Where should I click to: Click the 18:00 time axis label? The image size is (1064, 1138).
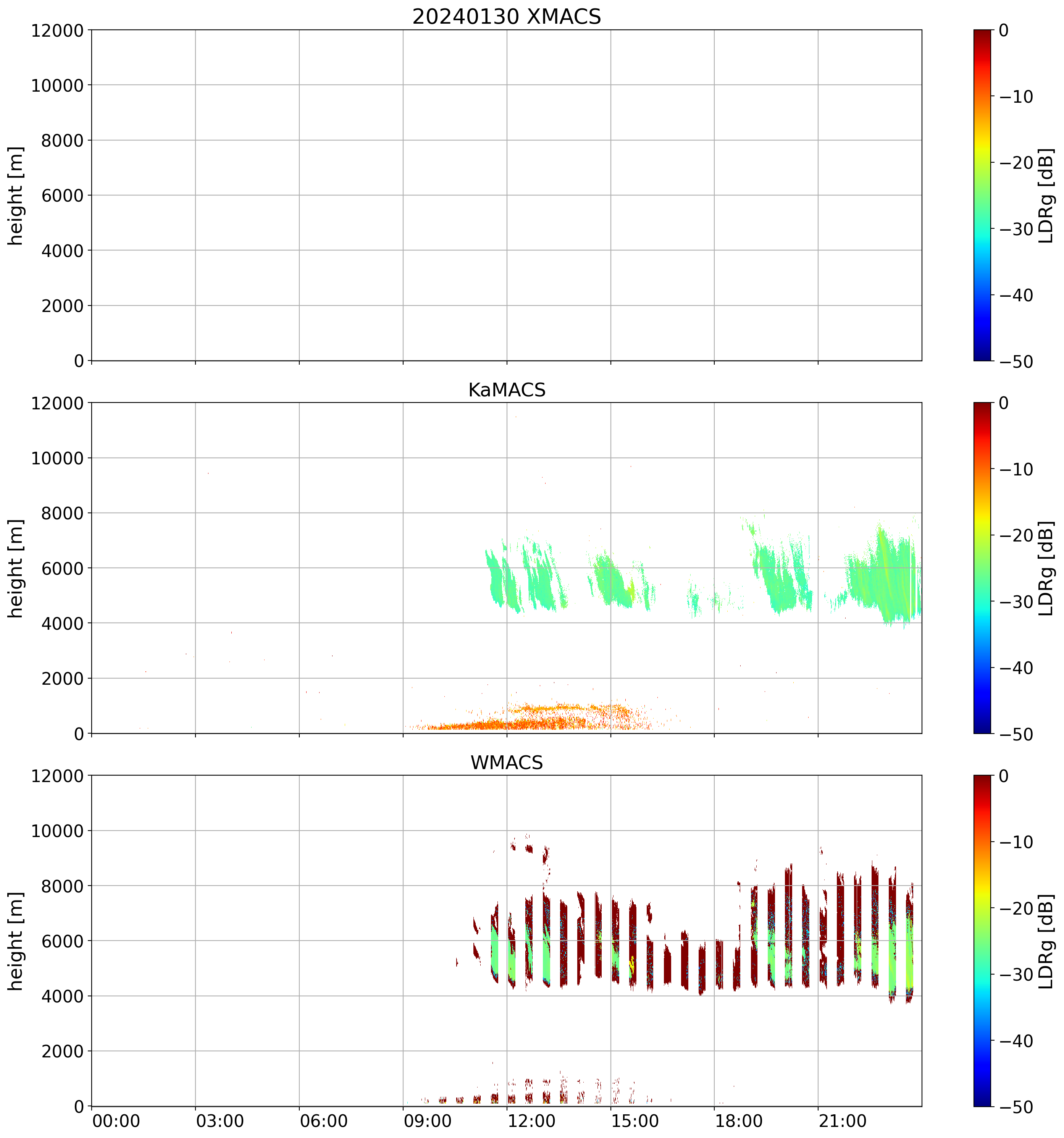pyautogui.click(x=739, y=1121)
